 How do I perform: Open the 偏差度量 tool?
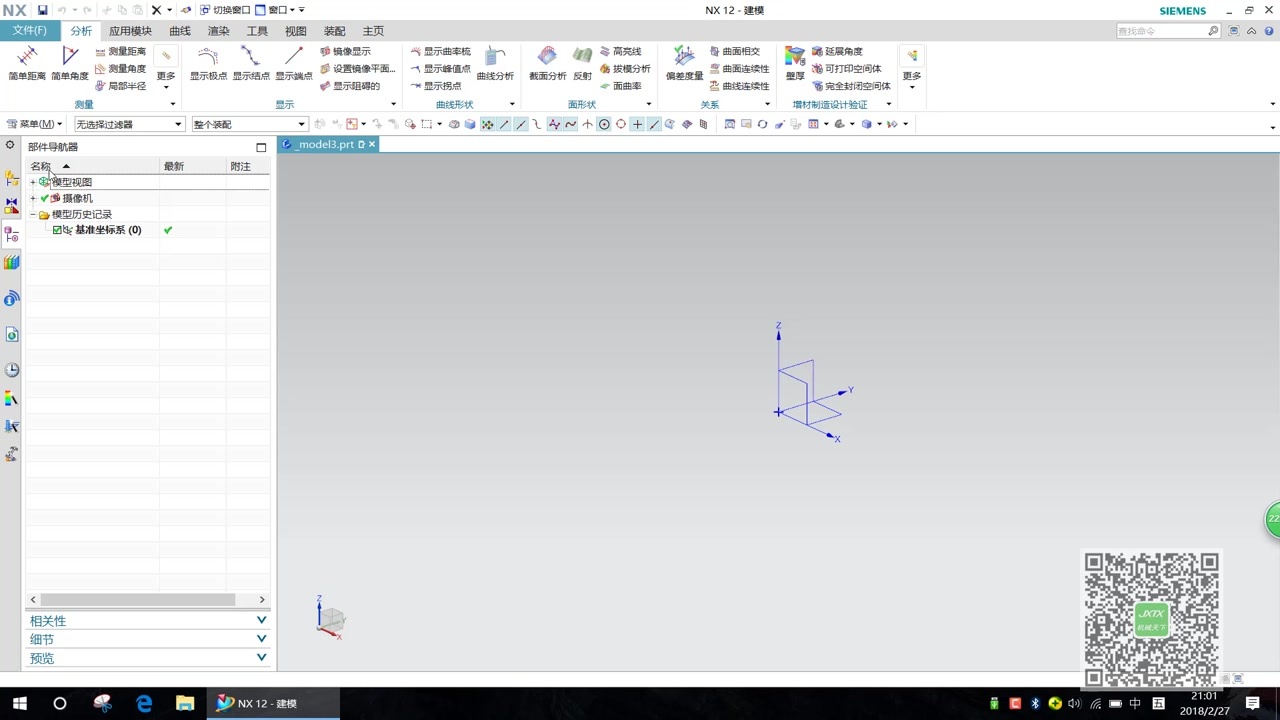coord(685,63)
